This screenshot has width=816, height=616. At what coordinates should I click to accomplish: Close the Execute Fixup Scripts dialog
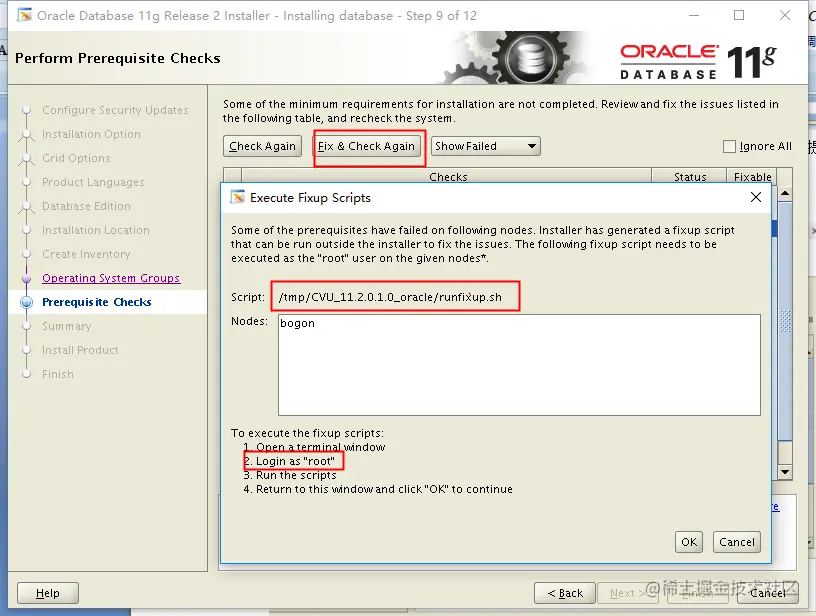756,197
